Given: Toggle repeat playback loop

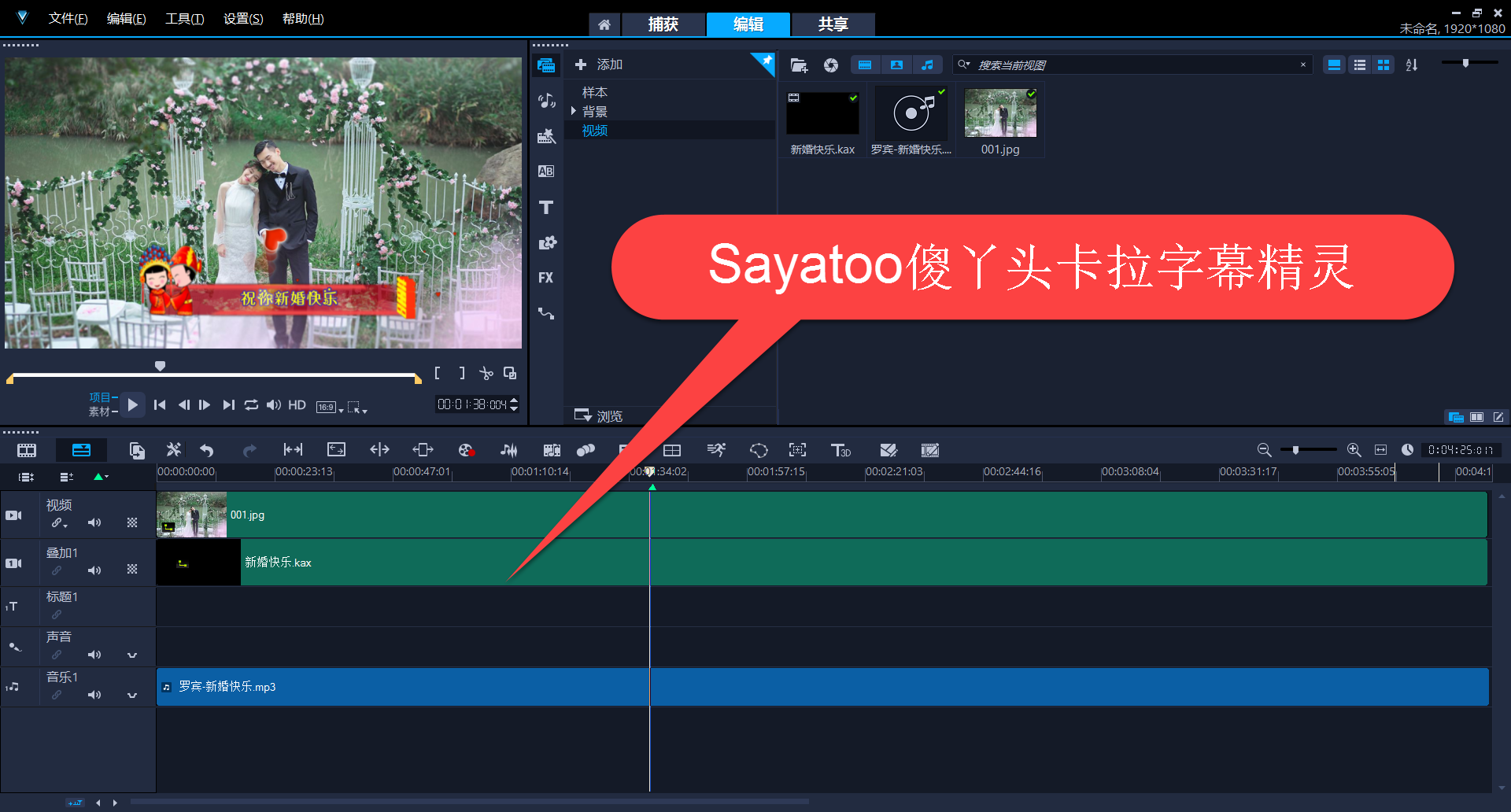Looking at the screenshot, I should (251, 404).
